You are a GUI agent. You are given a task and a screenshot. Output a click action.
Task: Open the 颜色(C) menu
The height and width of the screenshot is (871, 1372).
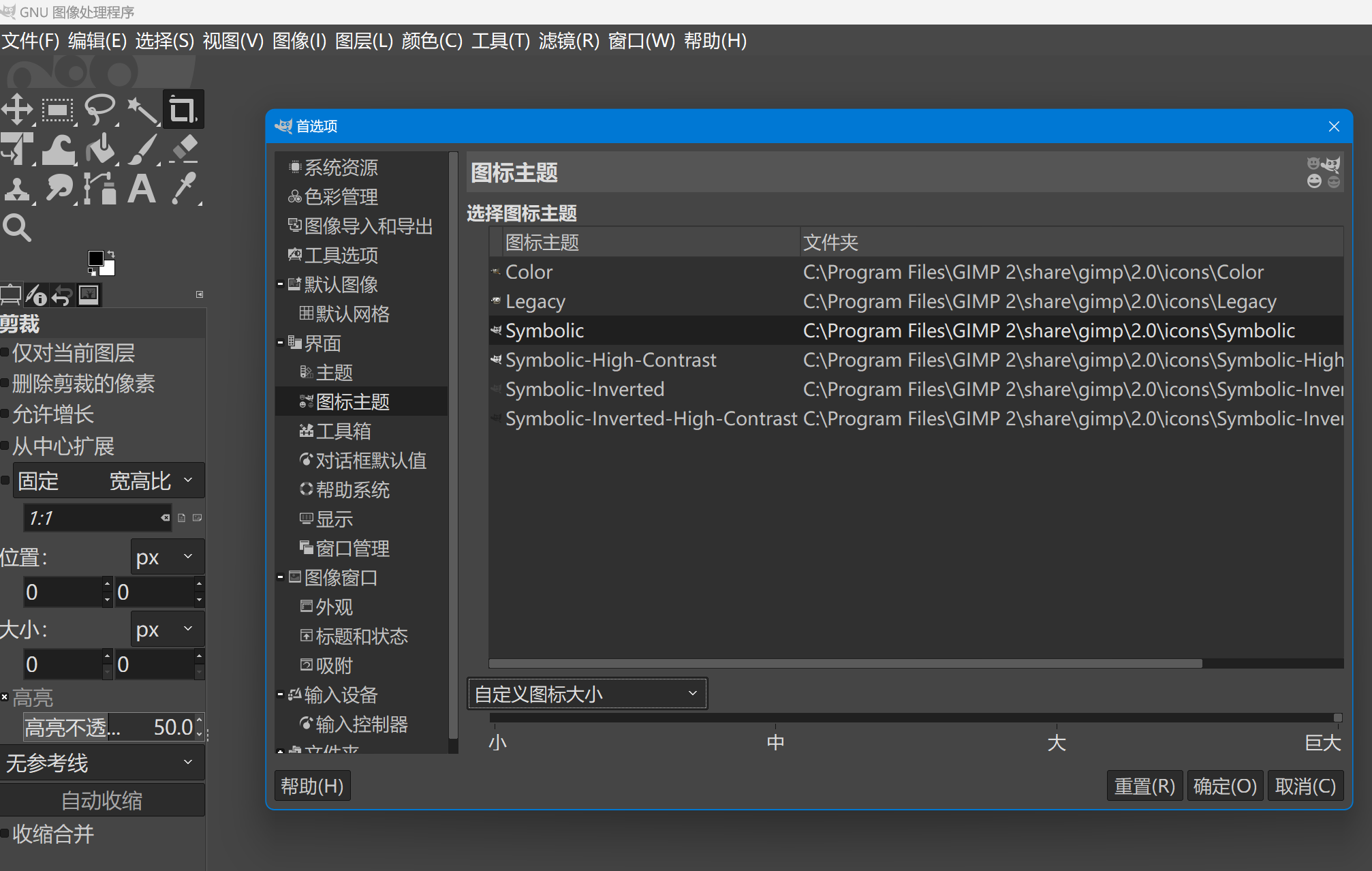pyautogui.click(x=432, y=41)
